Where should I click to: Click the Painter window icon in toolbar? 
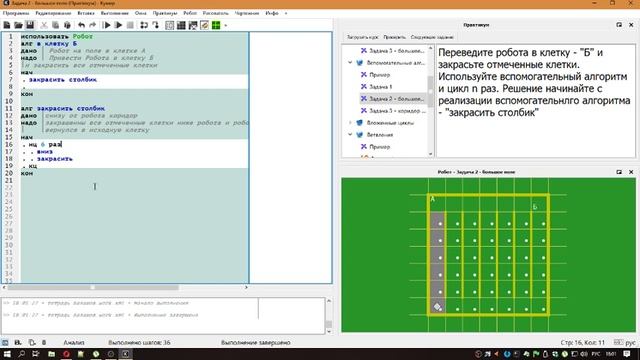point(193,25)
